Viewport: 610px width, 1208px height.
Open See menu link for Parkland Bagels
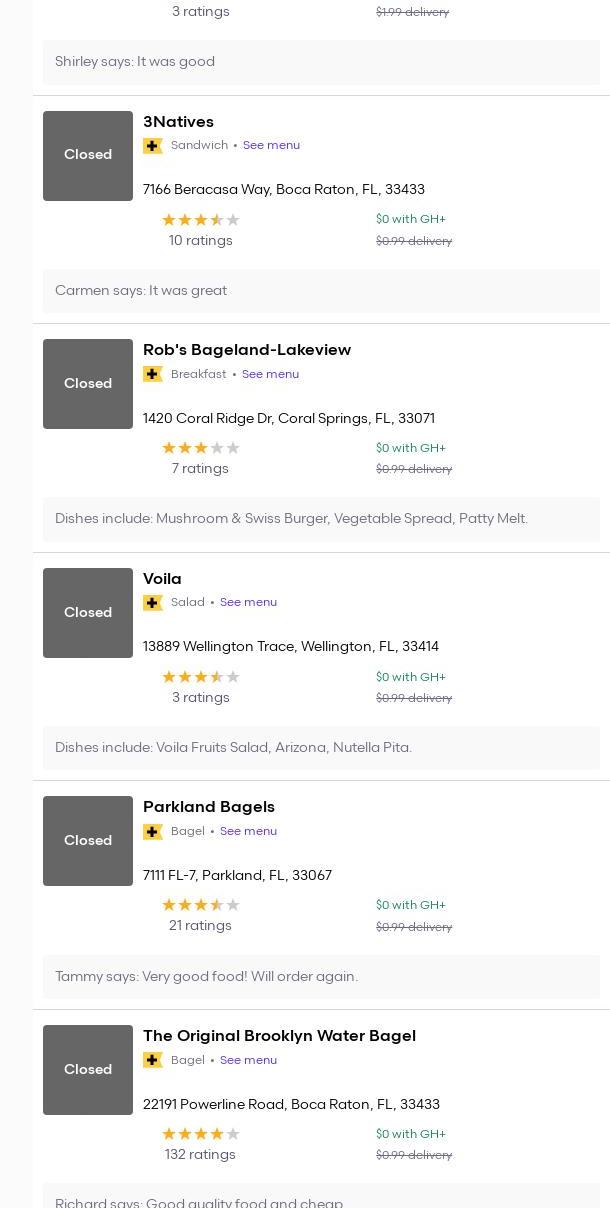(x=248, y=831)
